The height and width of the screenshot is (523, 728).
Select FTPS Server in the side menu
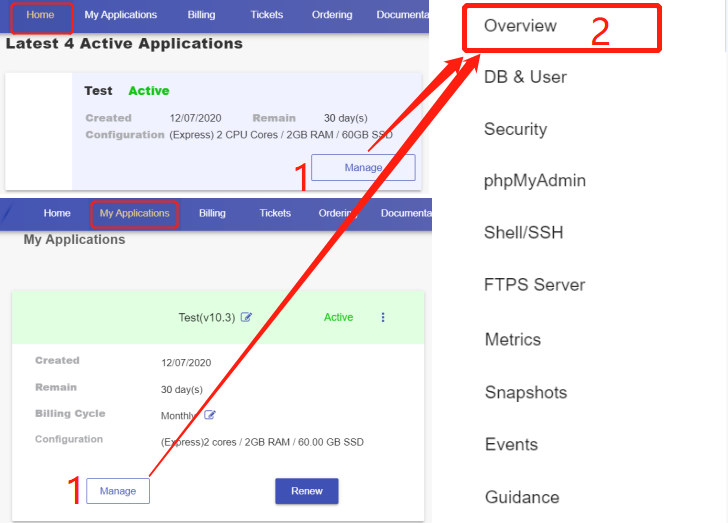[x=534, y=285]
